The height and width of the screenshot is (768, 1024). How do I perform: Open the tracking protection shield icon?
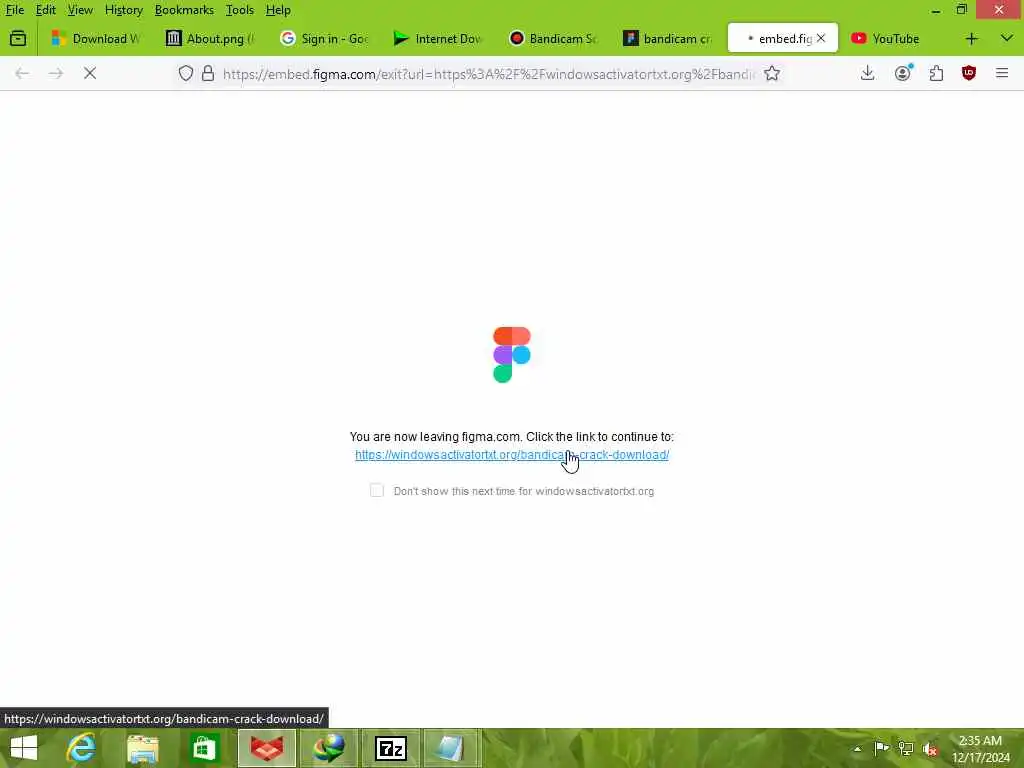186,73
